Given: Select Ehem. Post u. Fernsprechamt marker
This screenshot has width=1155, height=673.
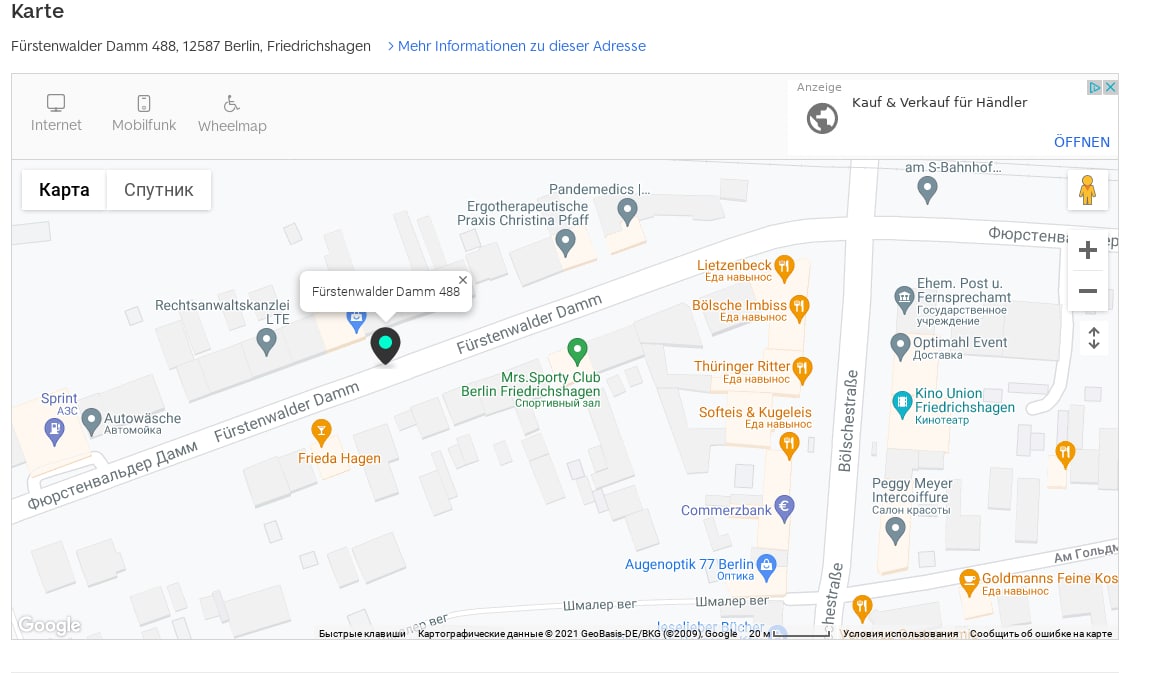Looking at the screenshot, I should point(904,300).
